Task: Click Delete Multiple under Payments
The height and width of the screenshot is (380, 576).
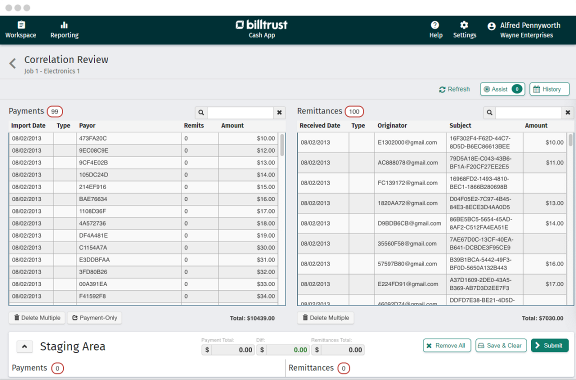Action: [x=37, y=318]
